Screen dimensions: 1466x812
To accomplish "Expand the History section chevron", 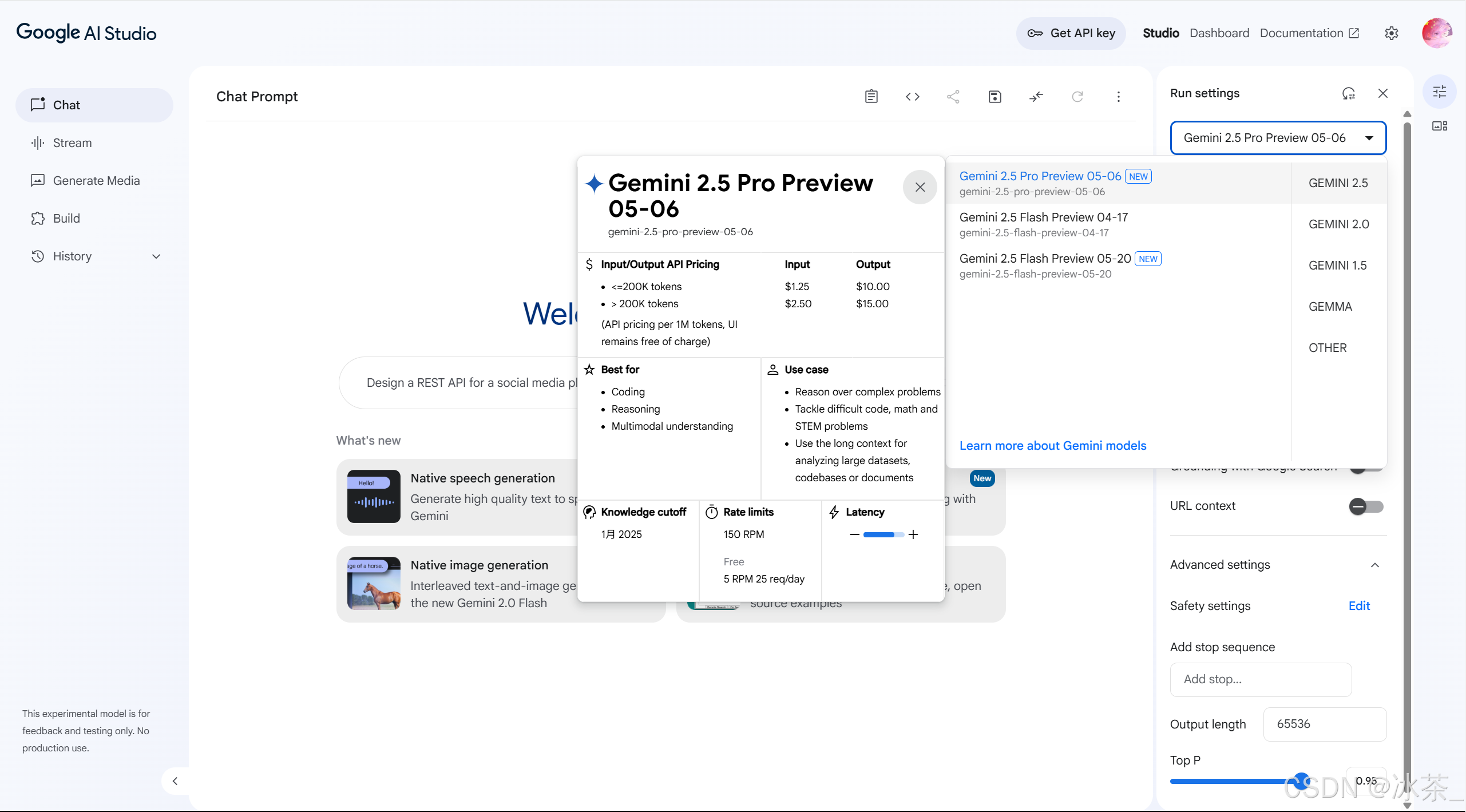I will click(156, 257).
